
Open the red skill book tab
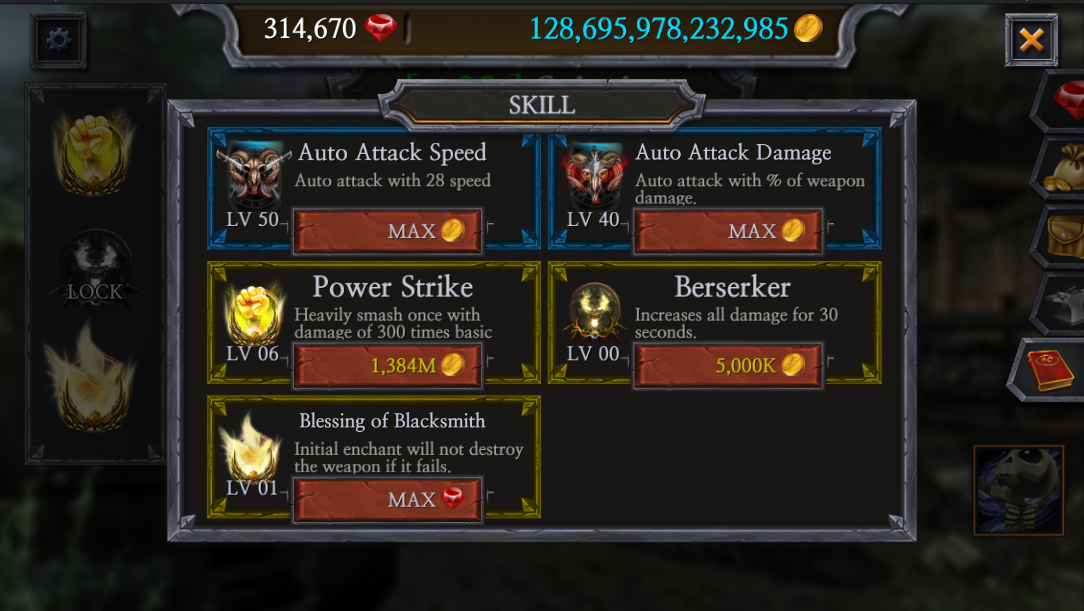(1048, 370)
